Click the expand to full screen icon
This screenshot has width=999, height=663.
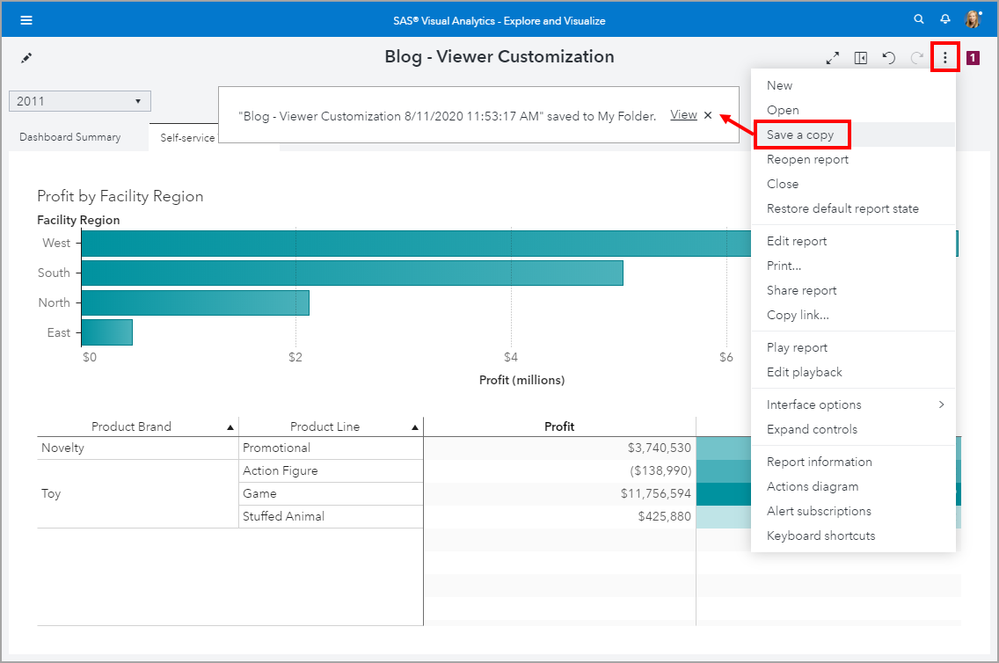click(832, 59)
